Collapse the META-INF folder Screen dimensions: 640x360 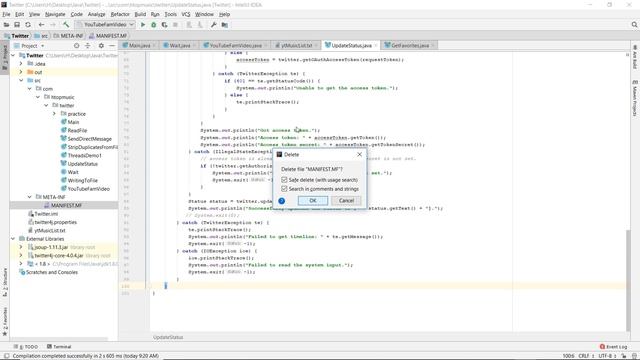[x=29, y=197]
